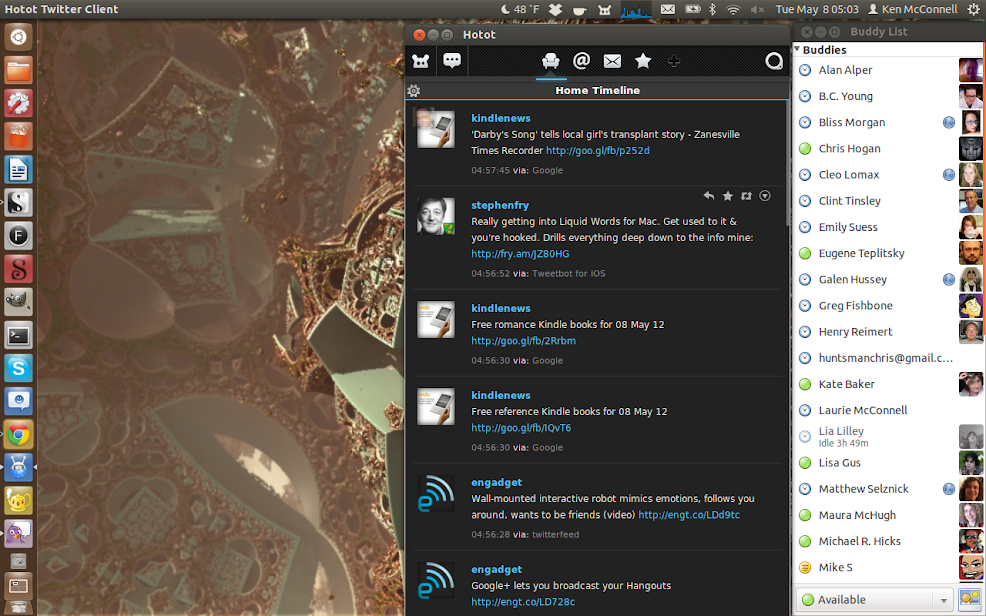Compose a new tweet with speech bubble icon

[x=452, y=60]
